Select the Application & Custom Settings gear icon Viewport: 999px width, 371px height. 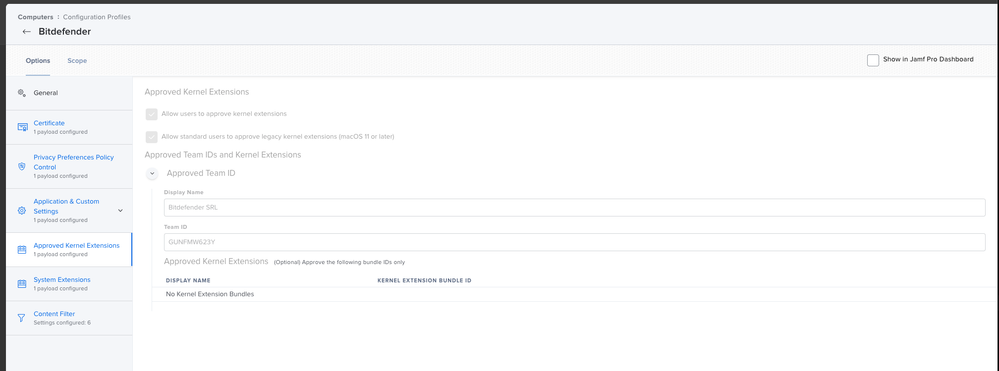pos(22,210)
